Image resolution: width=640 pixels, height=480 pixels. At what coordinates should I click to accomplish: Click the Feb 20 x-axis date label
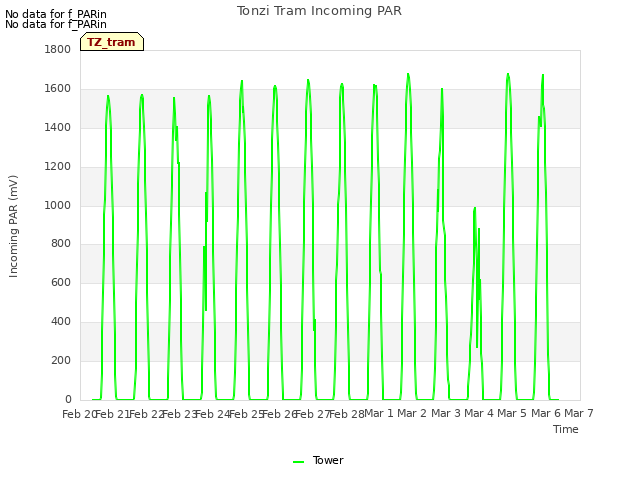[x=78, y=414]
